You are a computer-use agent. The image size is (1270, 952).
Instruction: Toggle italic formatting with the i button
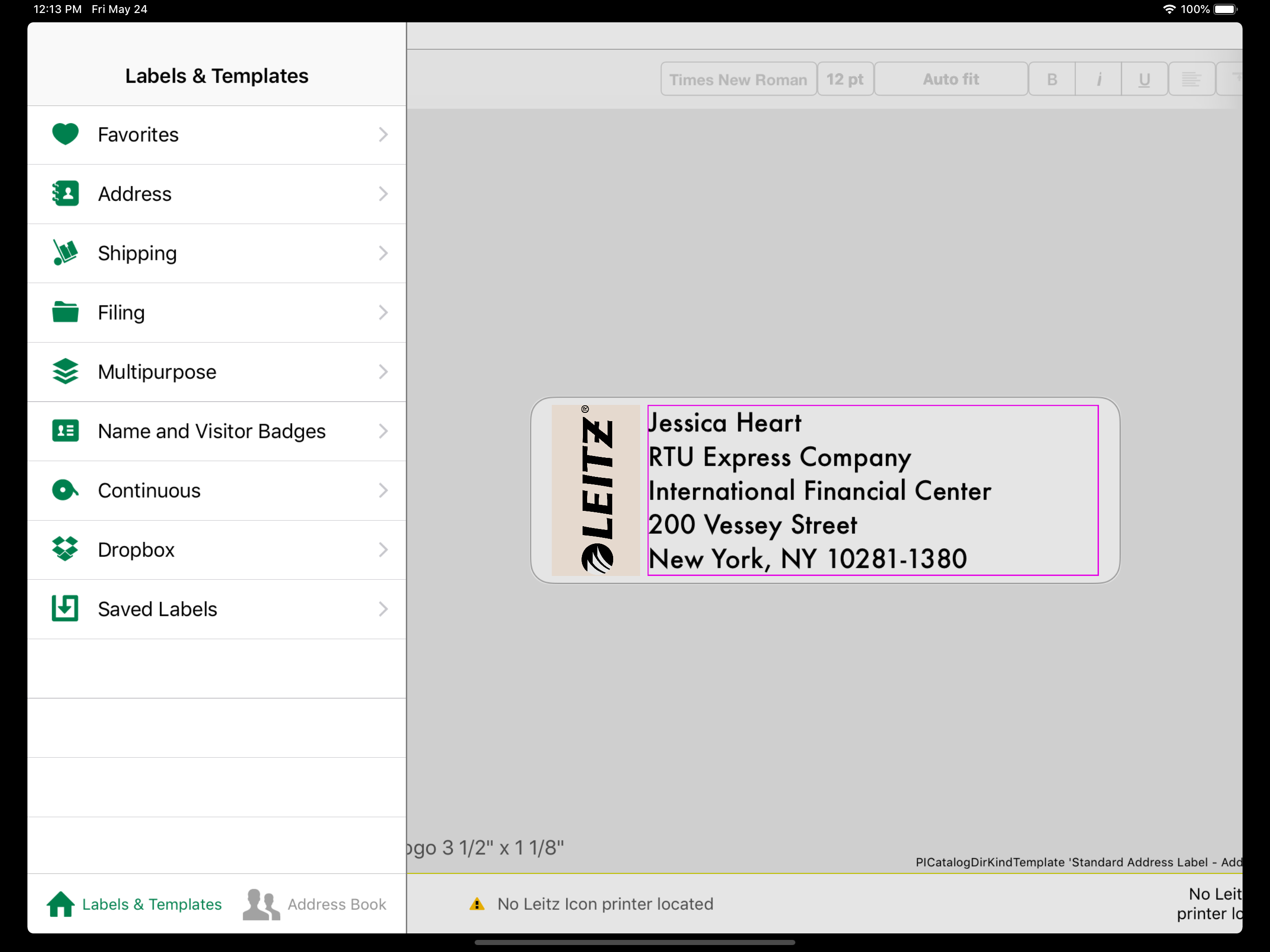pyautogui.click(x=1098, y=79)
